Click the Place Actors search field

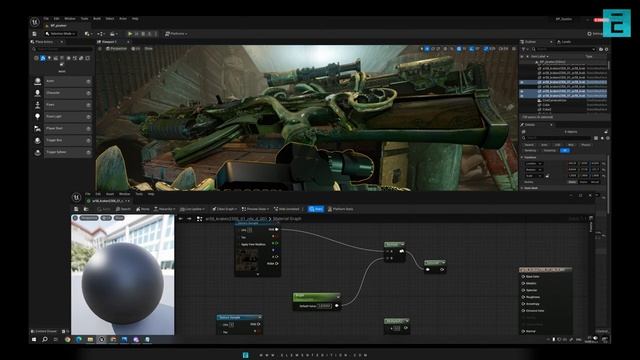click(62, 49)
